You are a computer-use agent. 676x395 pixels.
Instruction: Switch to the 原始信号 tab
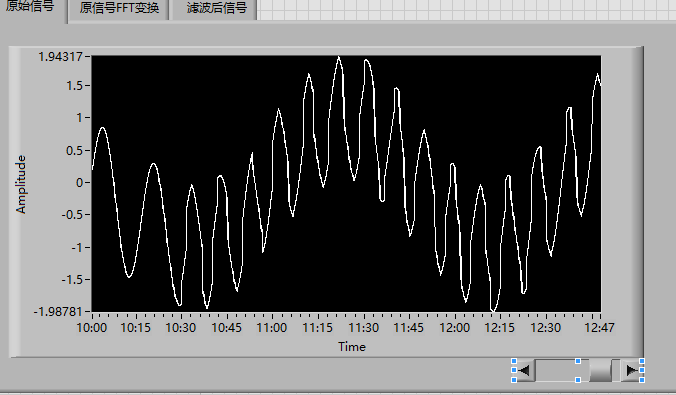click(x=32, y=9)
